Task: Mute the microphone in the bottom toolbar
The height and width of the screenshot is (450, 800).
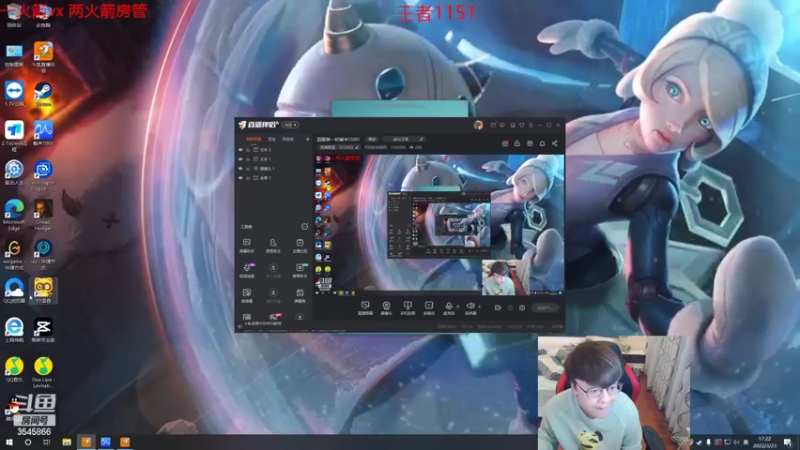Action: pos(448,308)
